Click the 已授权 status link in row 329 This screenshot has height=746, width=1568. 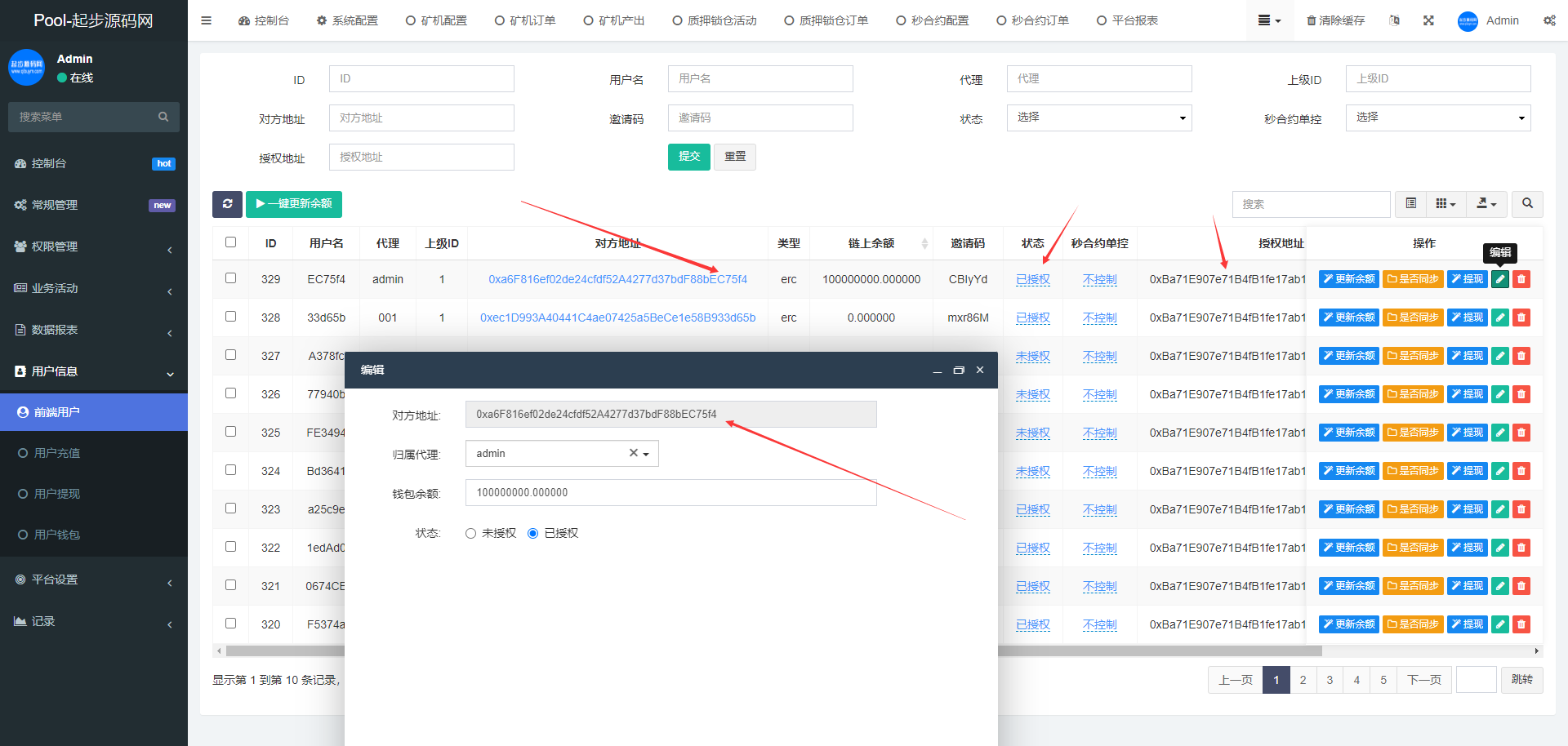pyautogui.click(x=1033, y=279)
